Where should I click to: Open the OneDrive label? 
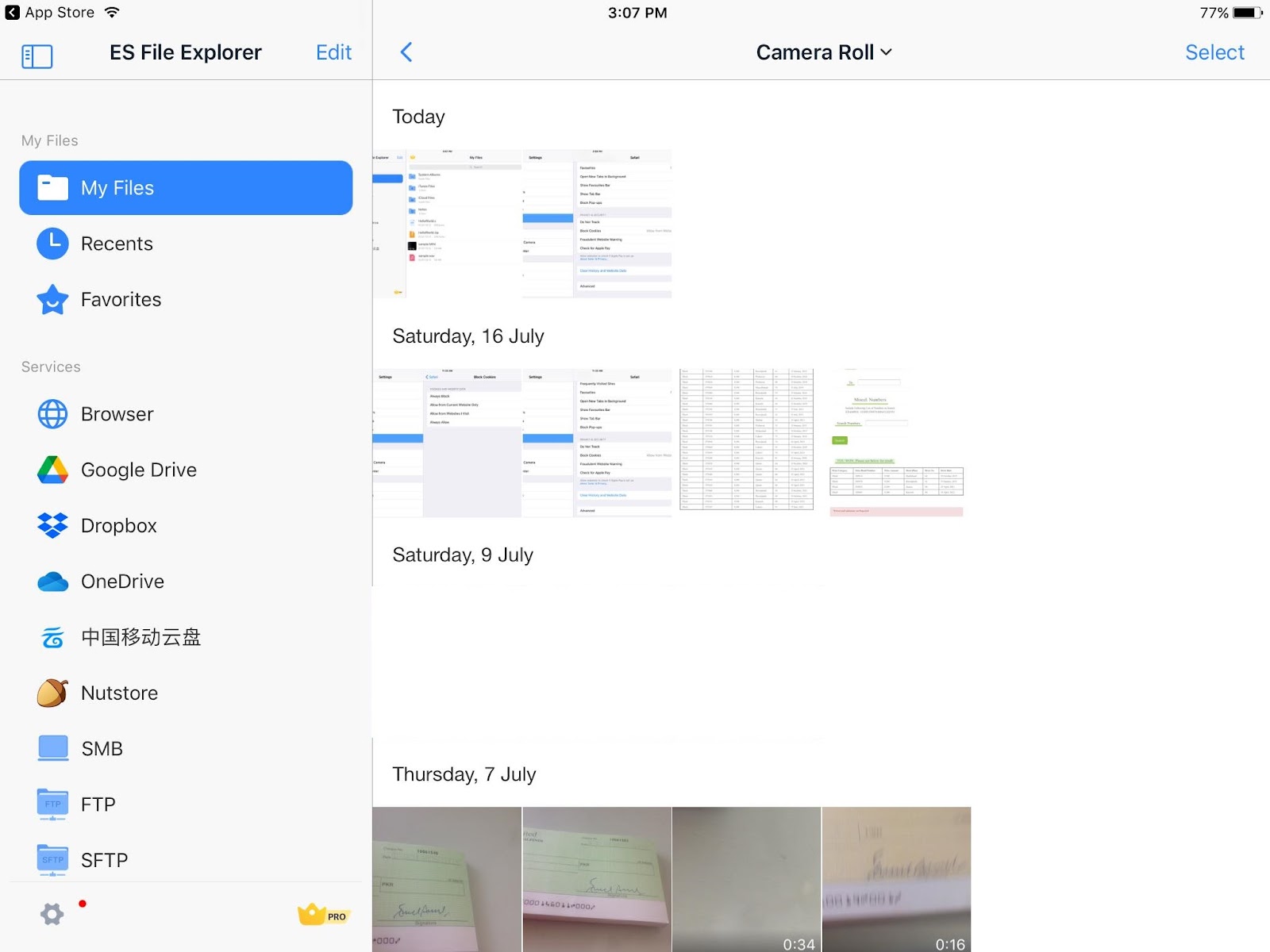pos(122,582)
